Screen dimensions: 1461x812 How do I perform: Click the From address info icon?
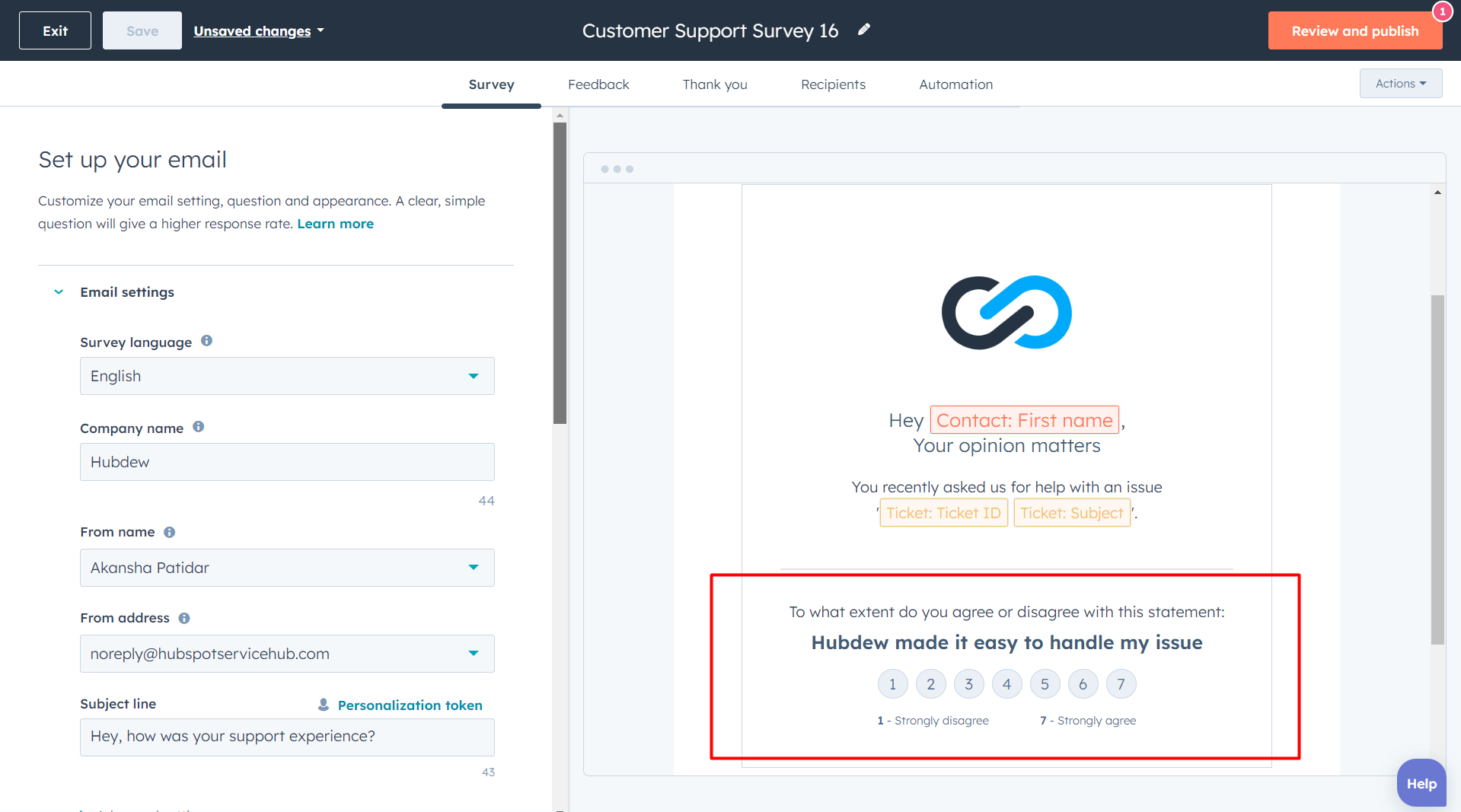pyautogui.click(x=183, y=618)
